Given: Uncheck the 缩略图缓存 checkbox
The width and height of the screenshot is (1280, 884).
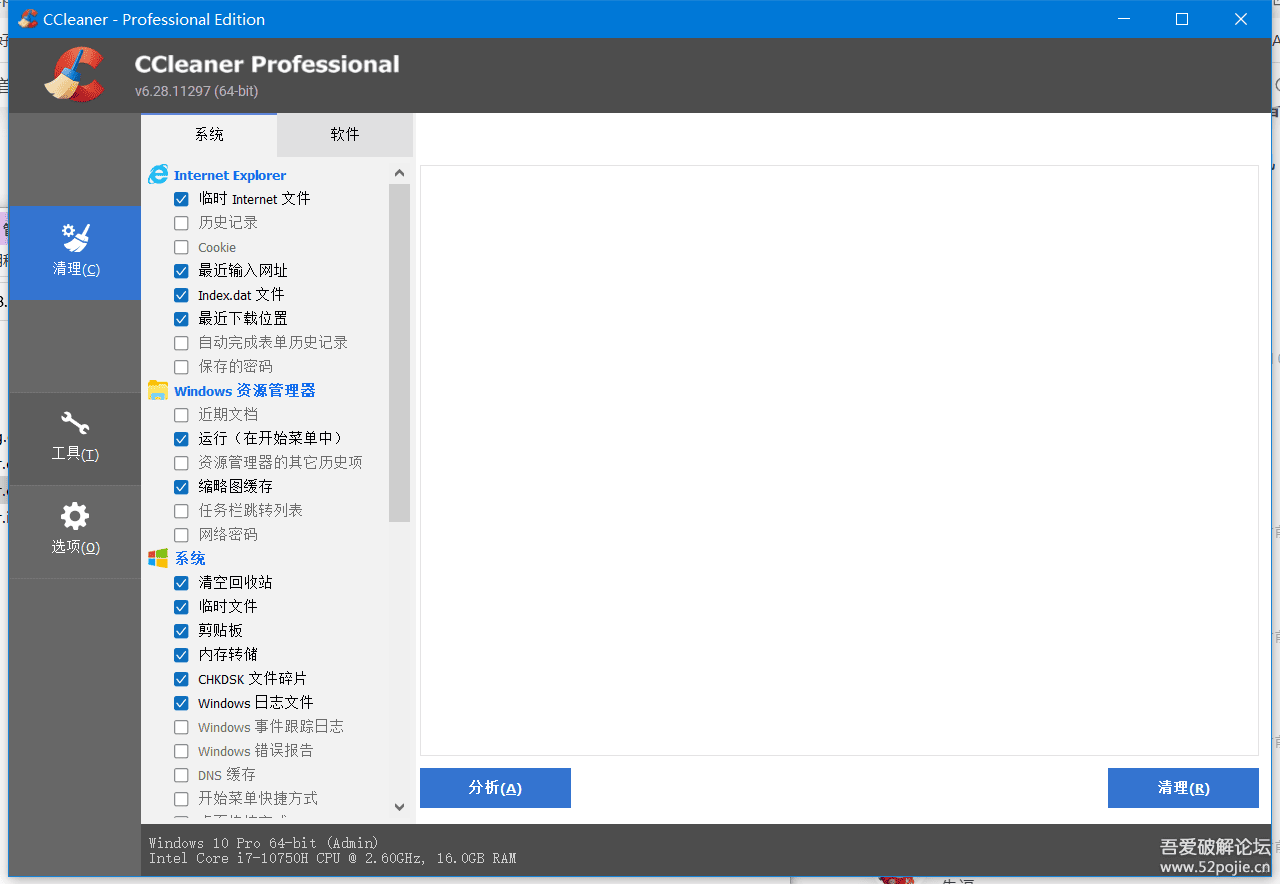Looking at the screenshot, I should [181, 487].
